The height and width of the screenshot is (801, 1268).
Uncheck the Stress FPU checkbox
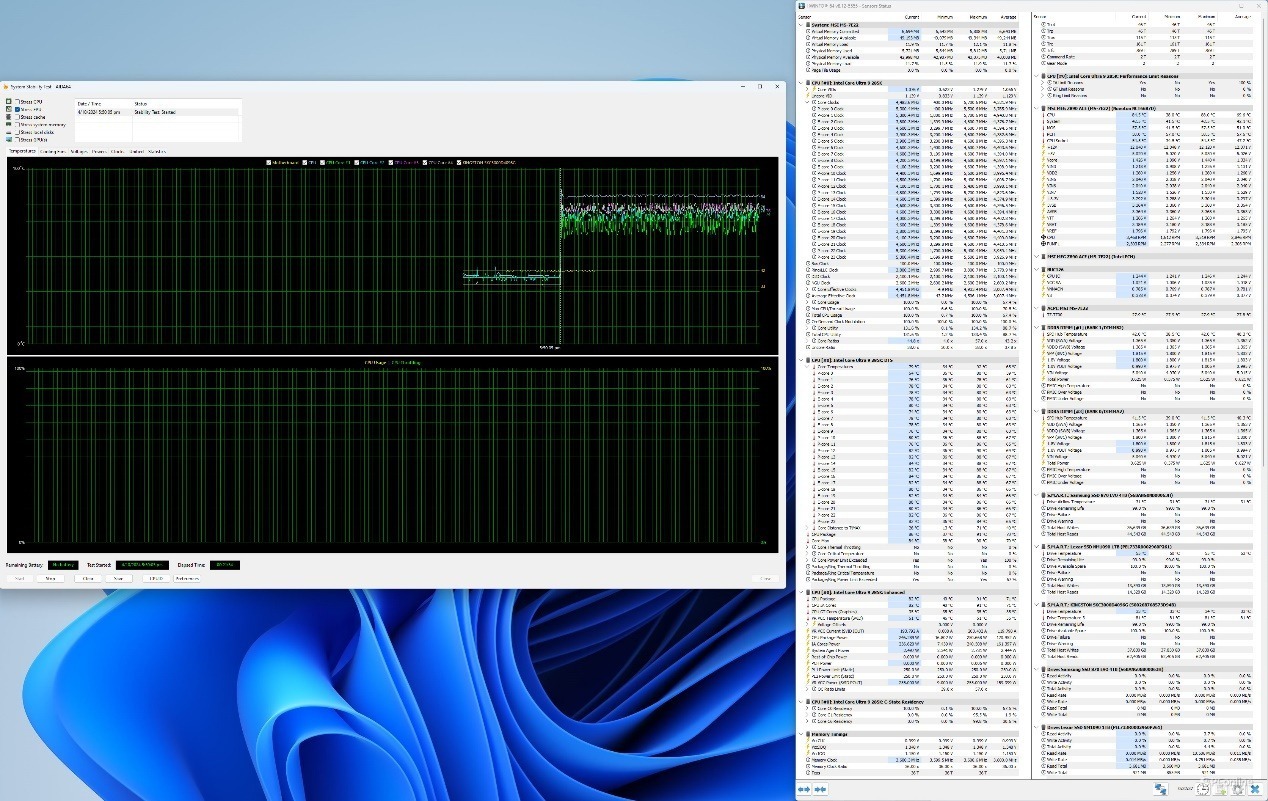[19, 109]
